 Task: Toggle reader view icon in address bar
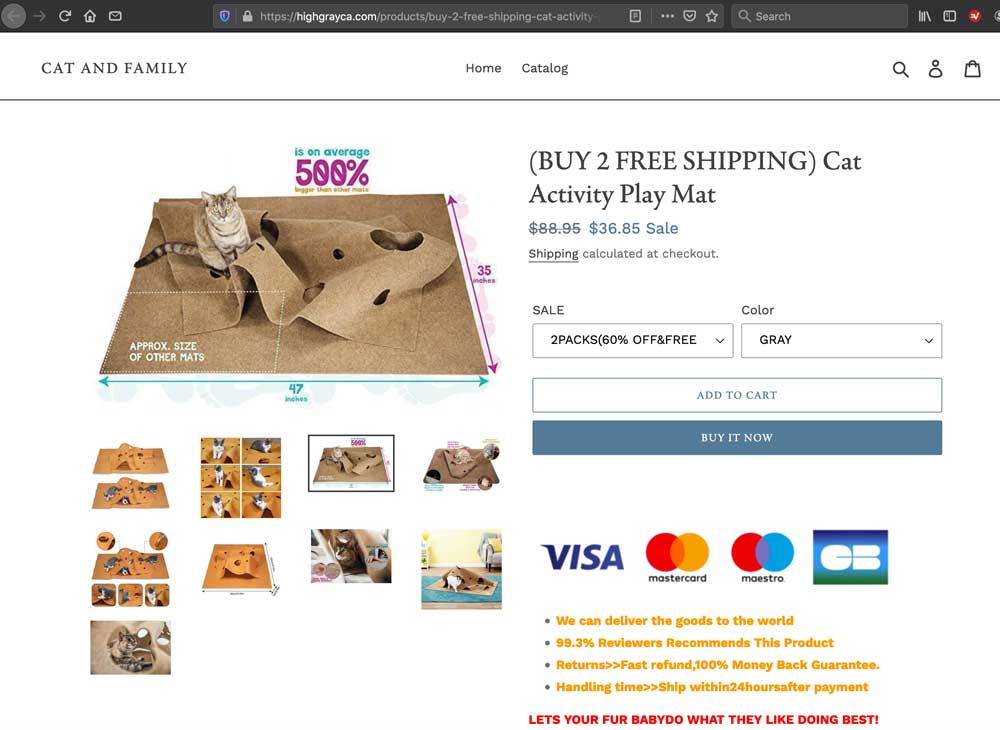click(x=635, y=16)
